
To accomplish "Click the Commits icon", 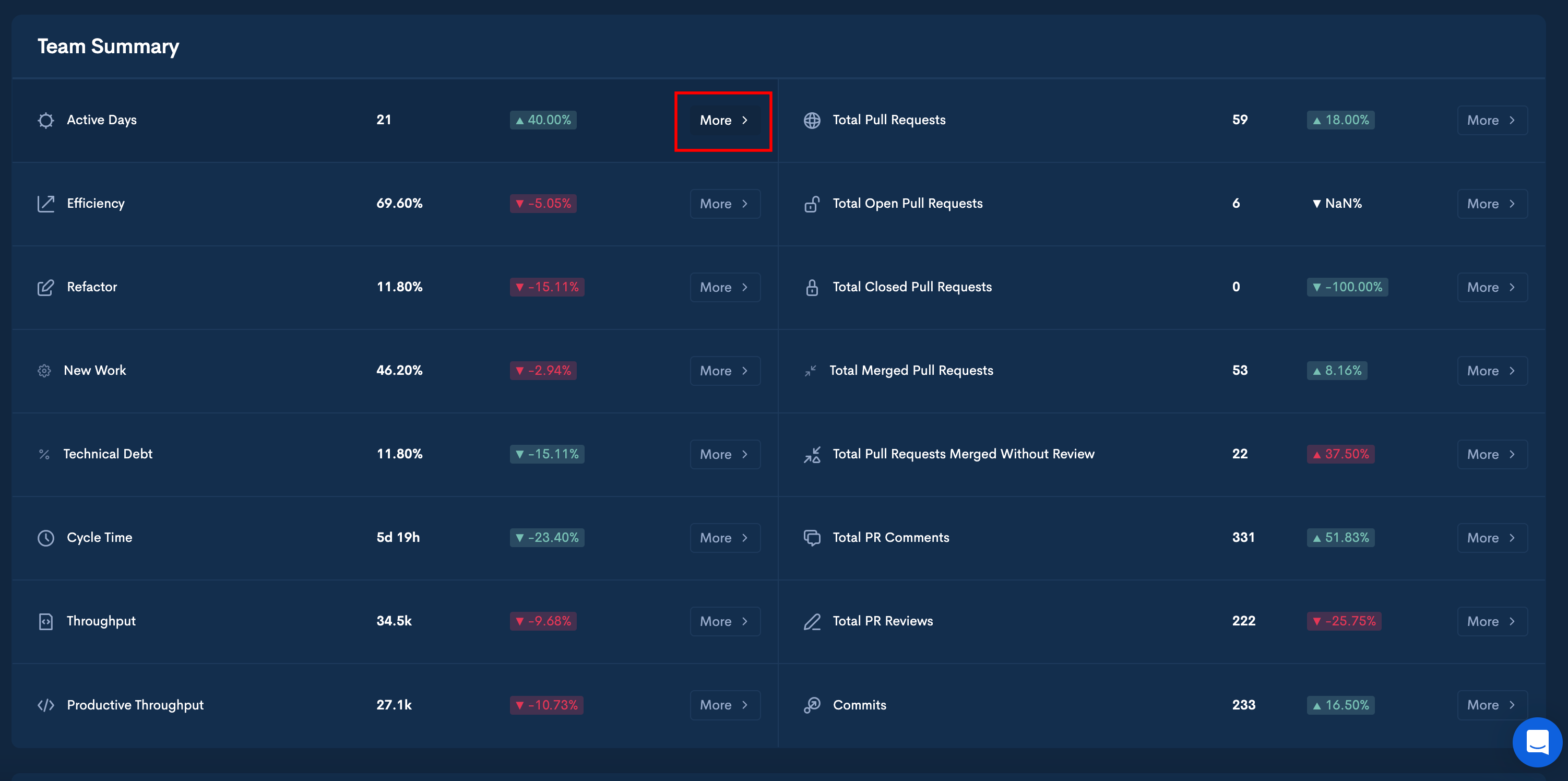I will pyautogui.click(x=812, y=705).
